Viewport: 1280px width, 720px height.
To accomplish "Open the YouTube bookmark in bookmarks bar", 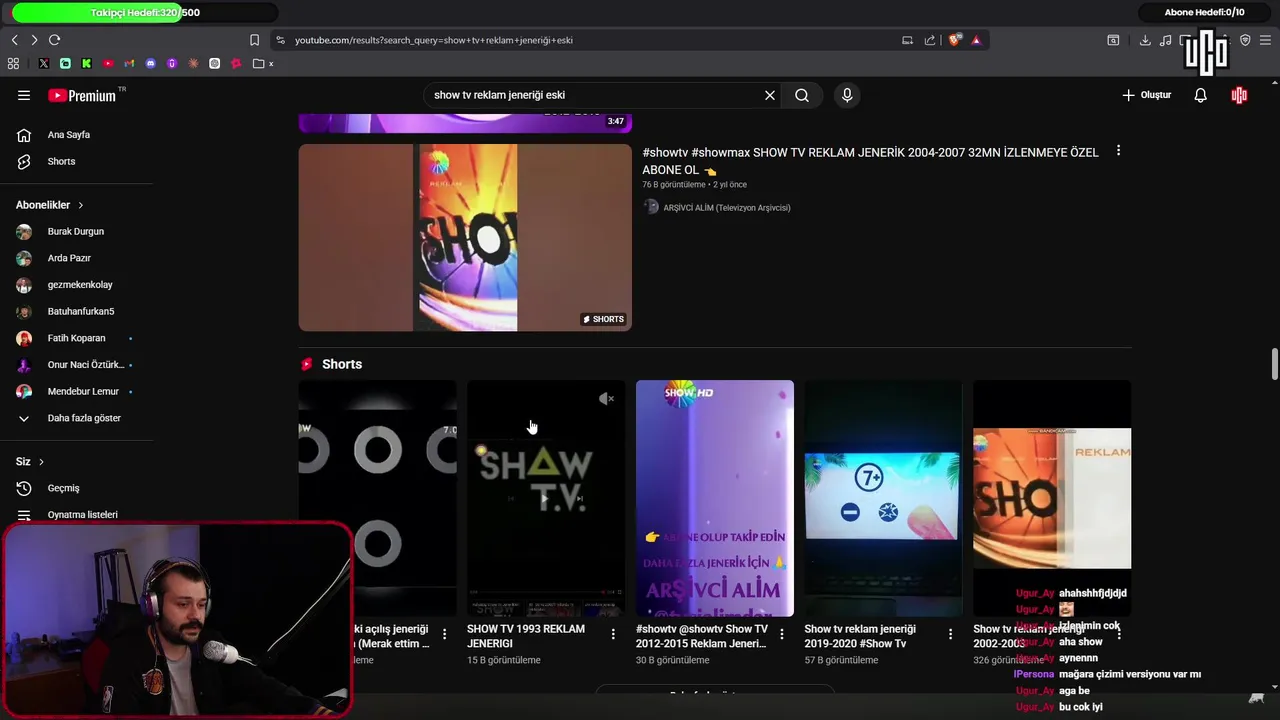I will (x=108, y=64).
